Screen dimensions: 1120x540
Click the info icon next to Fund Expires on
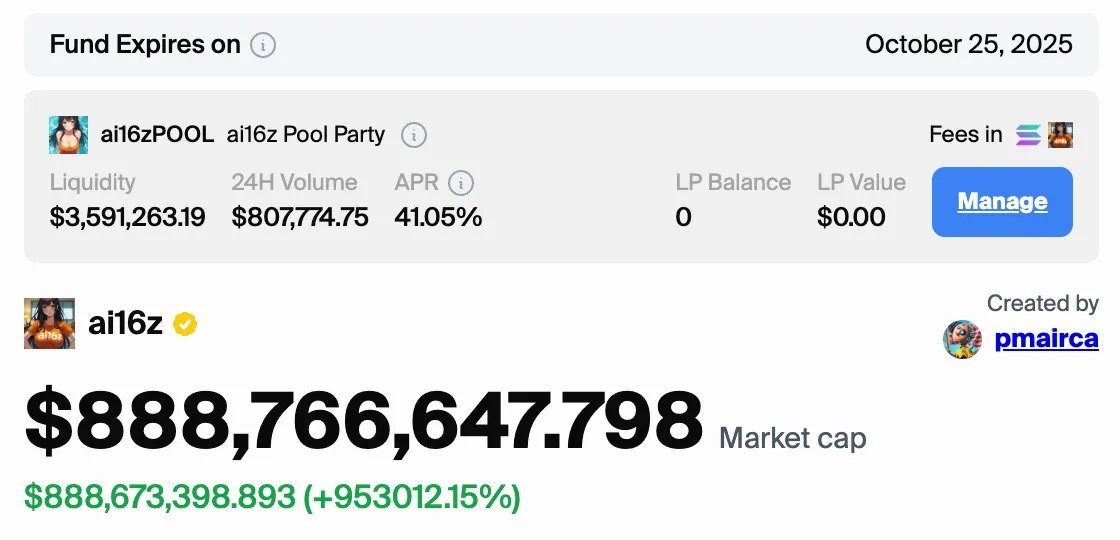(263, 46)
